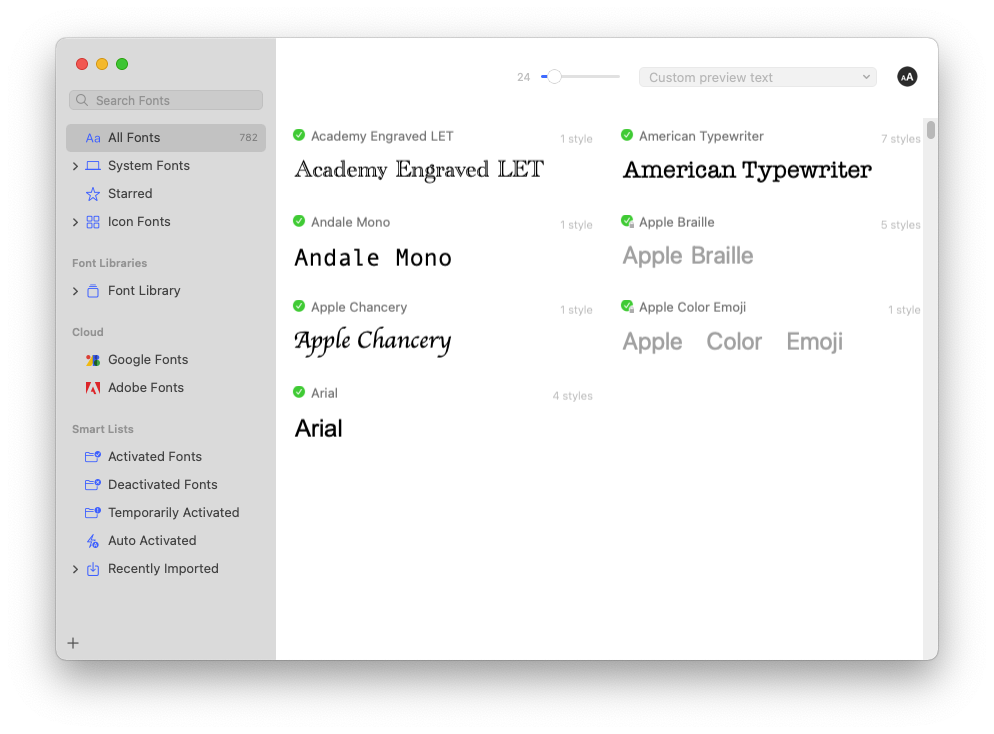The width and height of the screenshot is (994, 734).
Task: Click the Adobe Fonts logo icon
Action: (93, 388)
